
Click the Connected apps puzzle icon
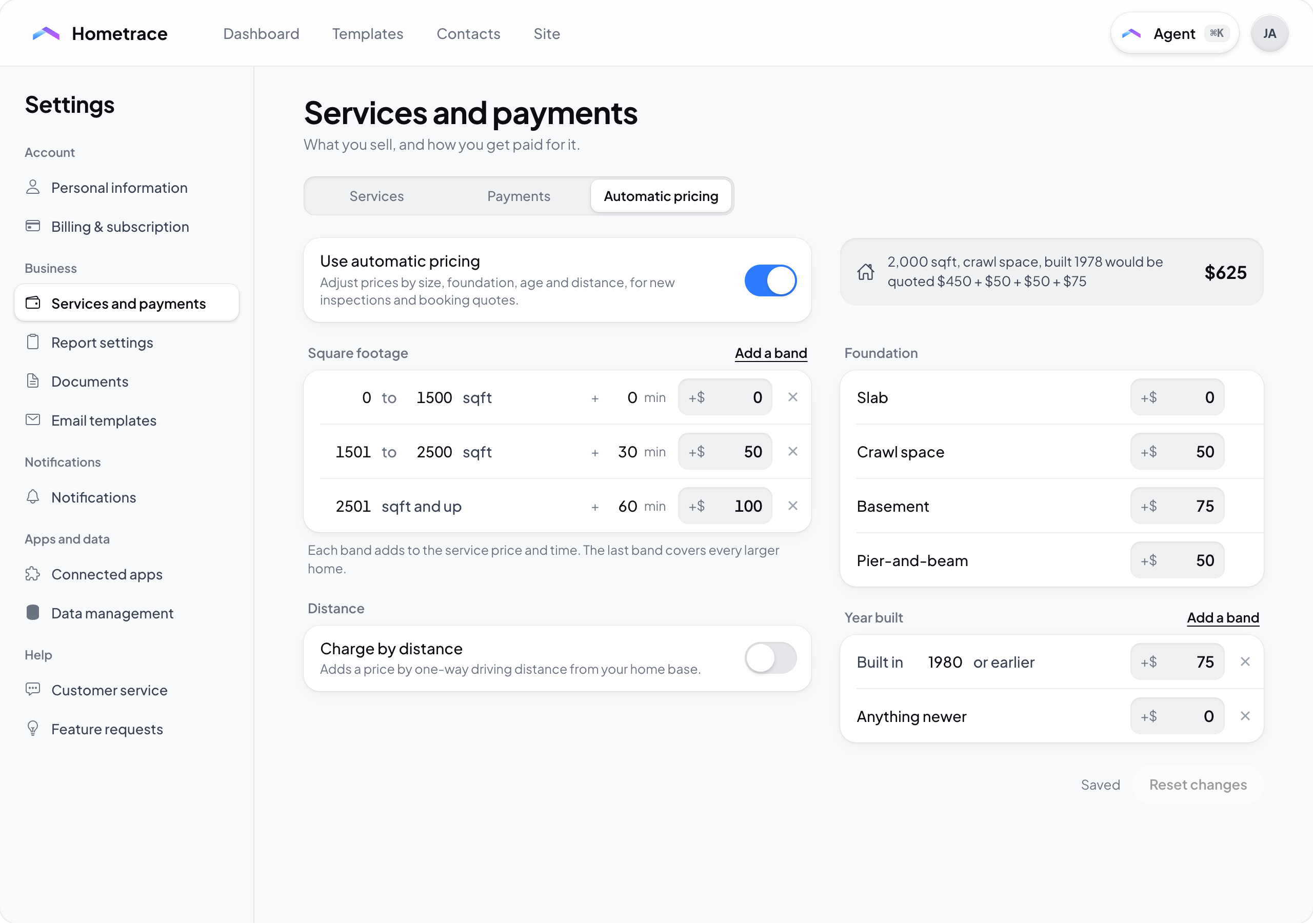33,573
